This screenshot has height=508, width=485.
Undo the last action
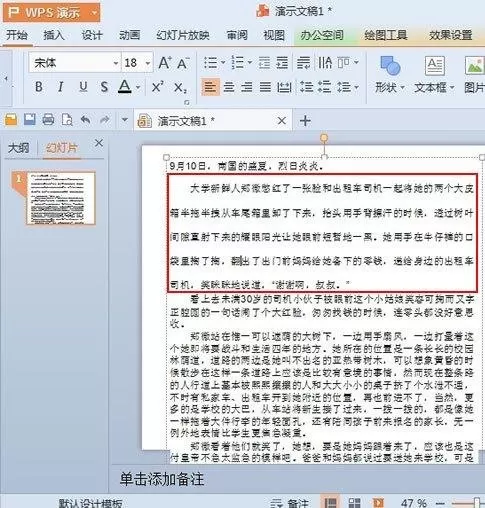coord(86,119)
